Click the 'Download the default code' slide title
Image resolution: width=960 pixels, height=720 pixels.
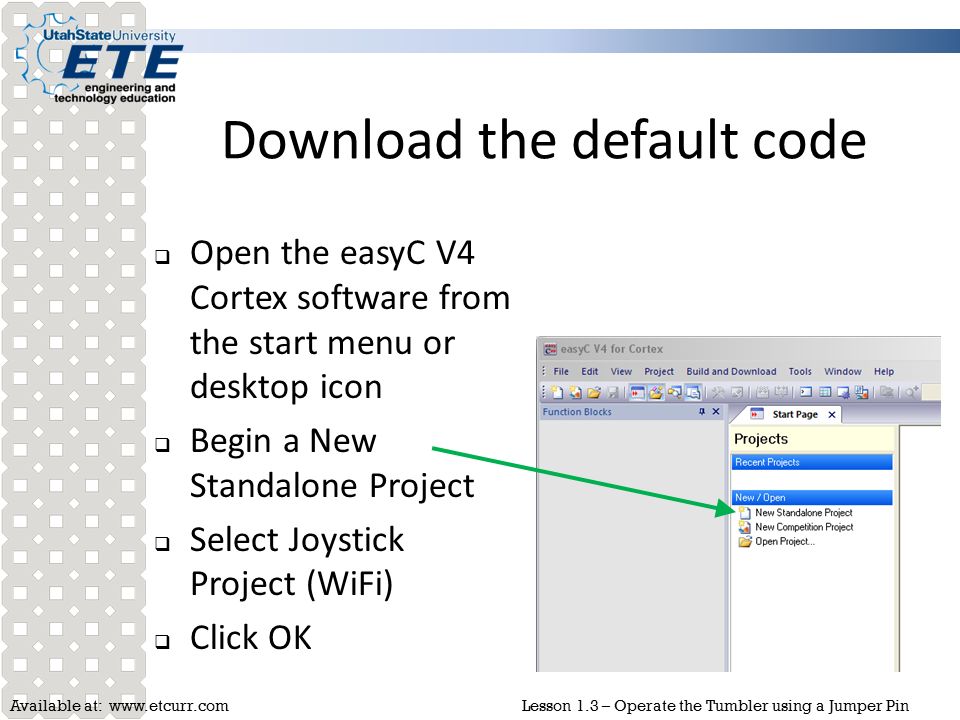(x=544, y=141)
